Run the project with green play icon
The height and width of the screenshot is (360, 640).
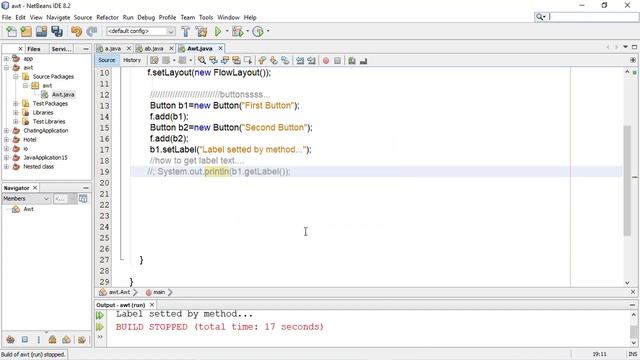[218, 31]
